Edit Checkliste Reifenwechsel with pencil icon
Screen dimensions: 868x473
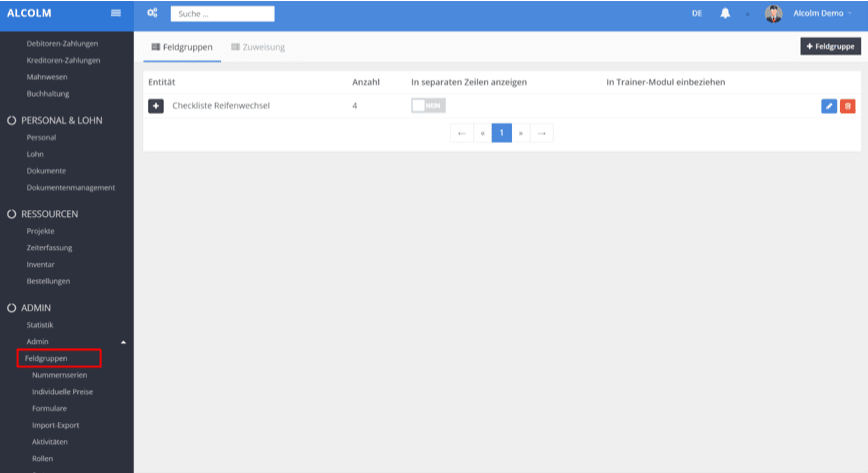pyautogui.click(x=829, y=106)
